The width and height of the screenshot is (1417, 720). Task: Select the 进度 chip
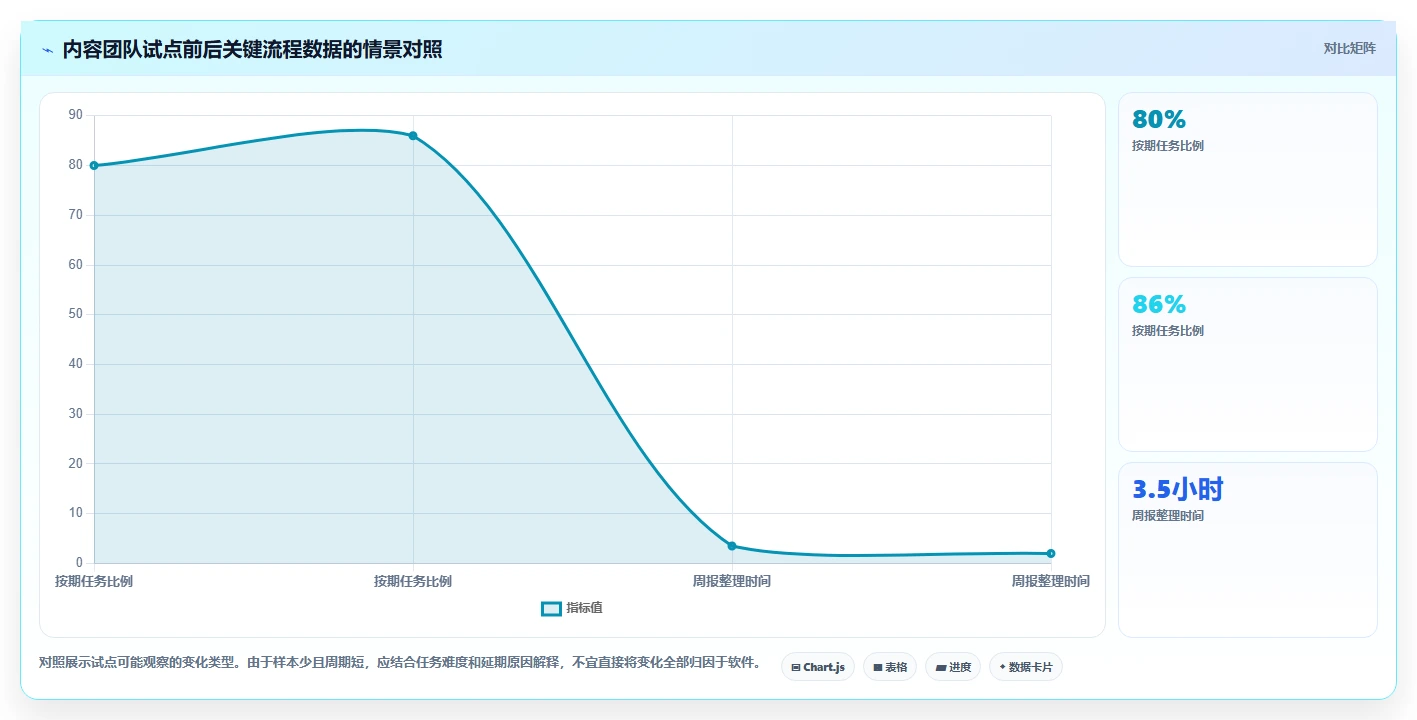[952, 667]
